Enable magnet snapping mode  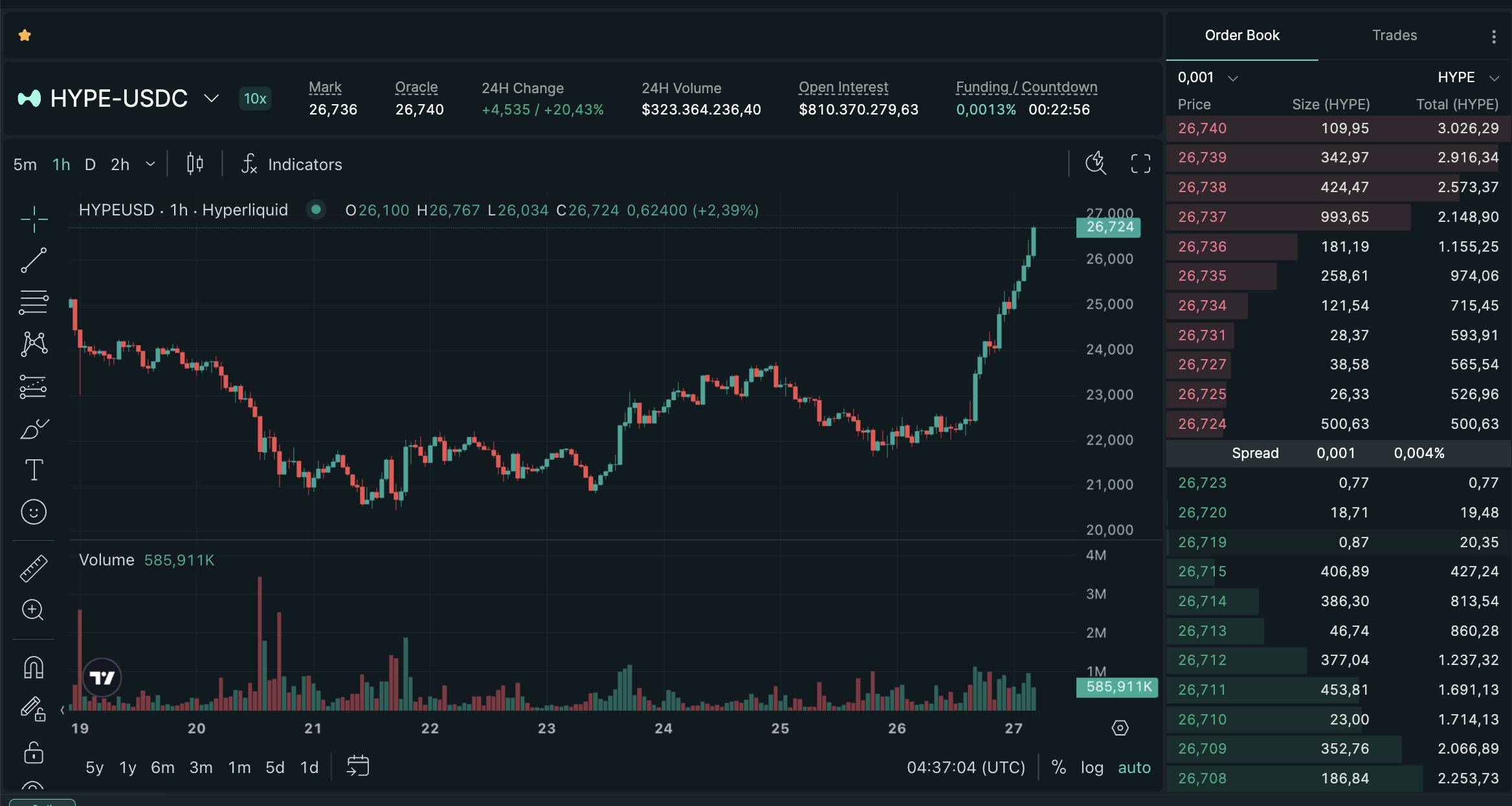pos(34,668)
